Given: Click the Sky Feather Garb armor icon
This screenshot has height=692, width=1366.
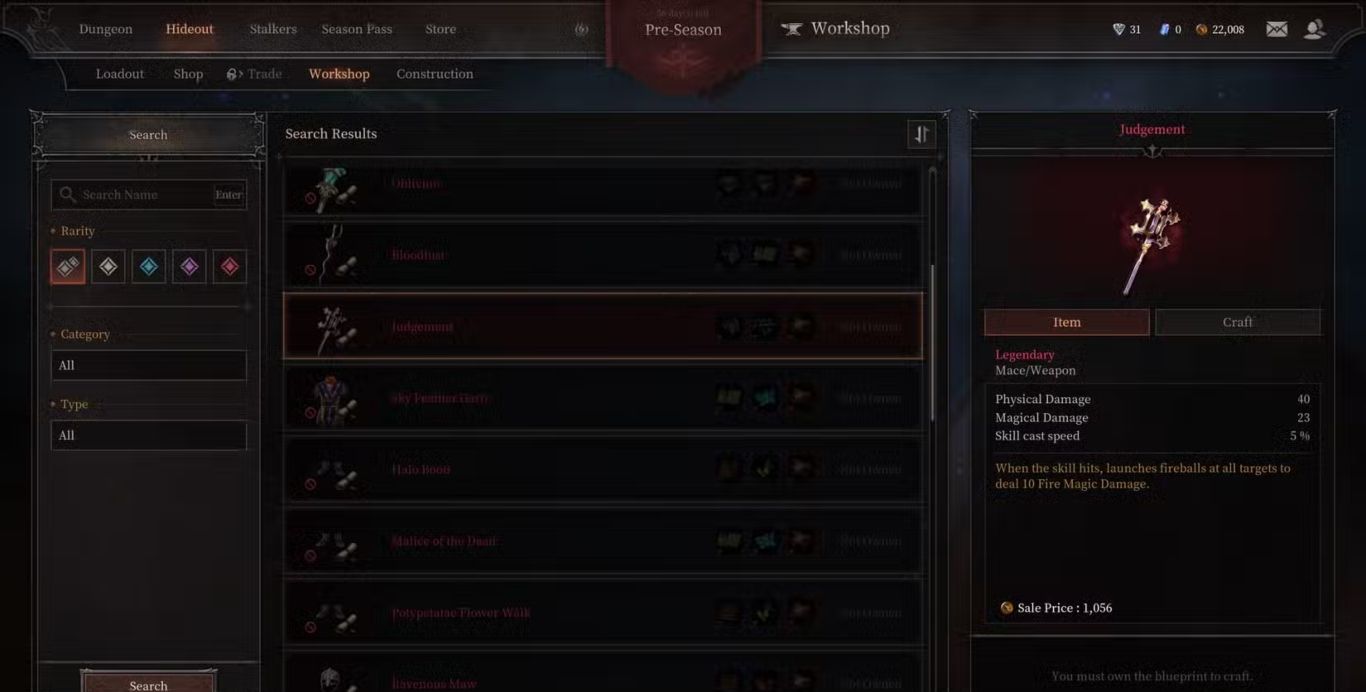Looking at the screenshot, I should coord(331,399).
